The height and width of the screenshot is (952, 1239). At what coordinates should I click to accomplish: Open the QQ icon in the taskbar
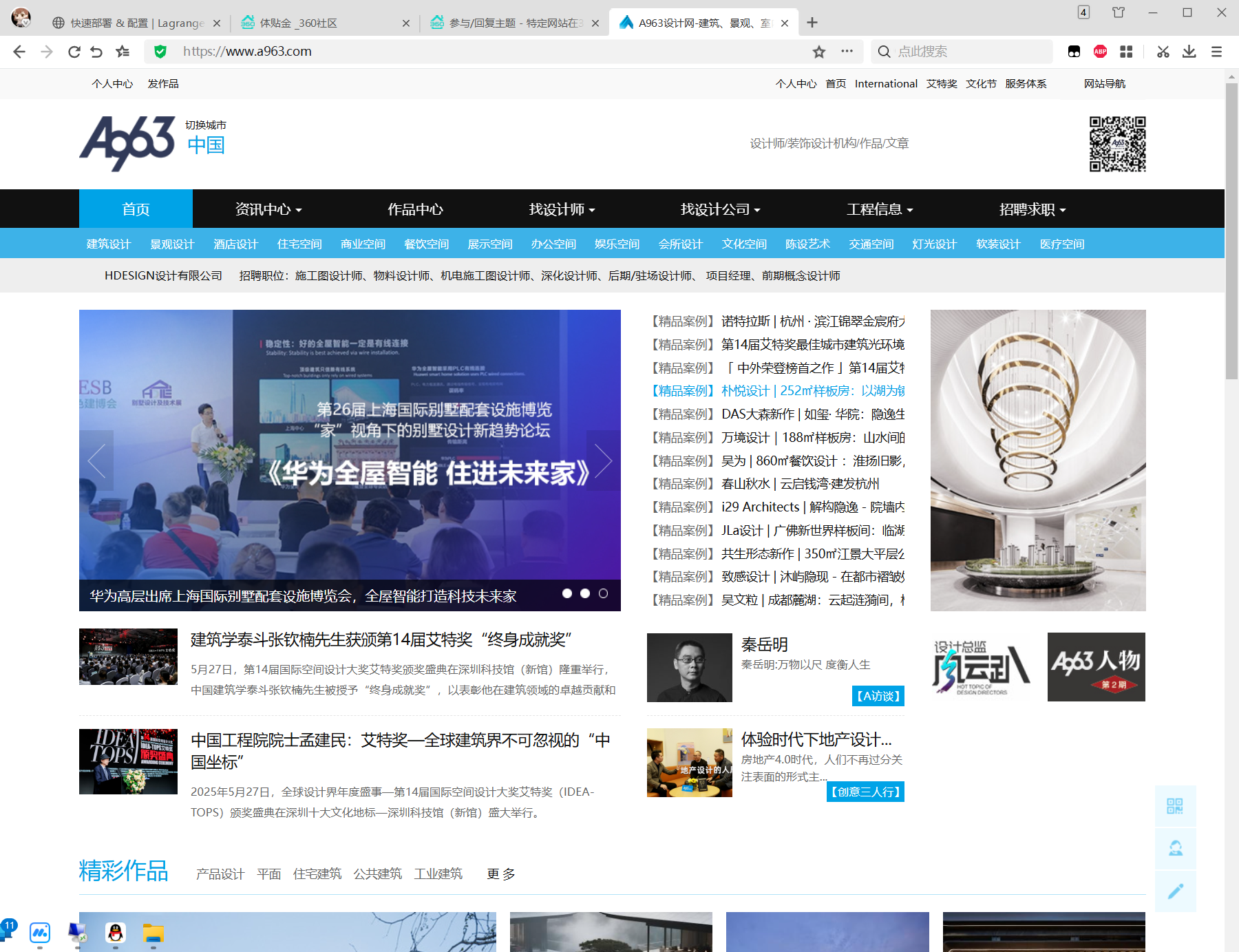click(x=115, y=933)
